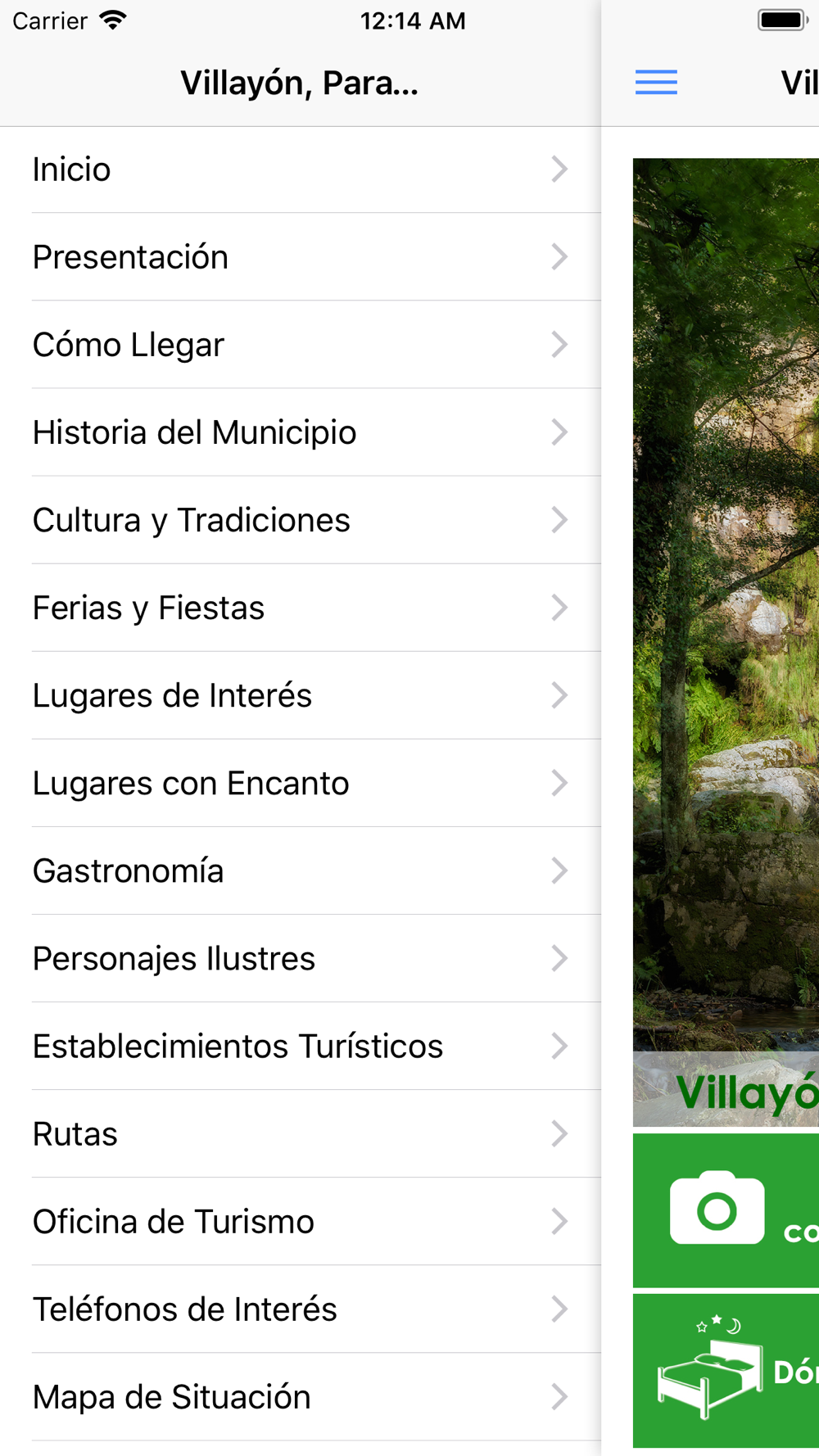Tap chevron beside Historia del Municipio

559,432
